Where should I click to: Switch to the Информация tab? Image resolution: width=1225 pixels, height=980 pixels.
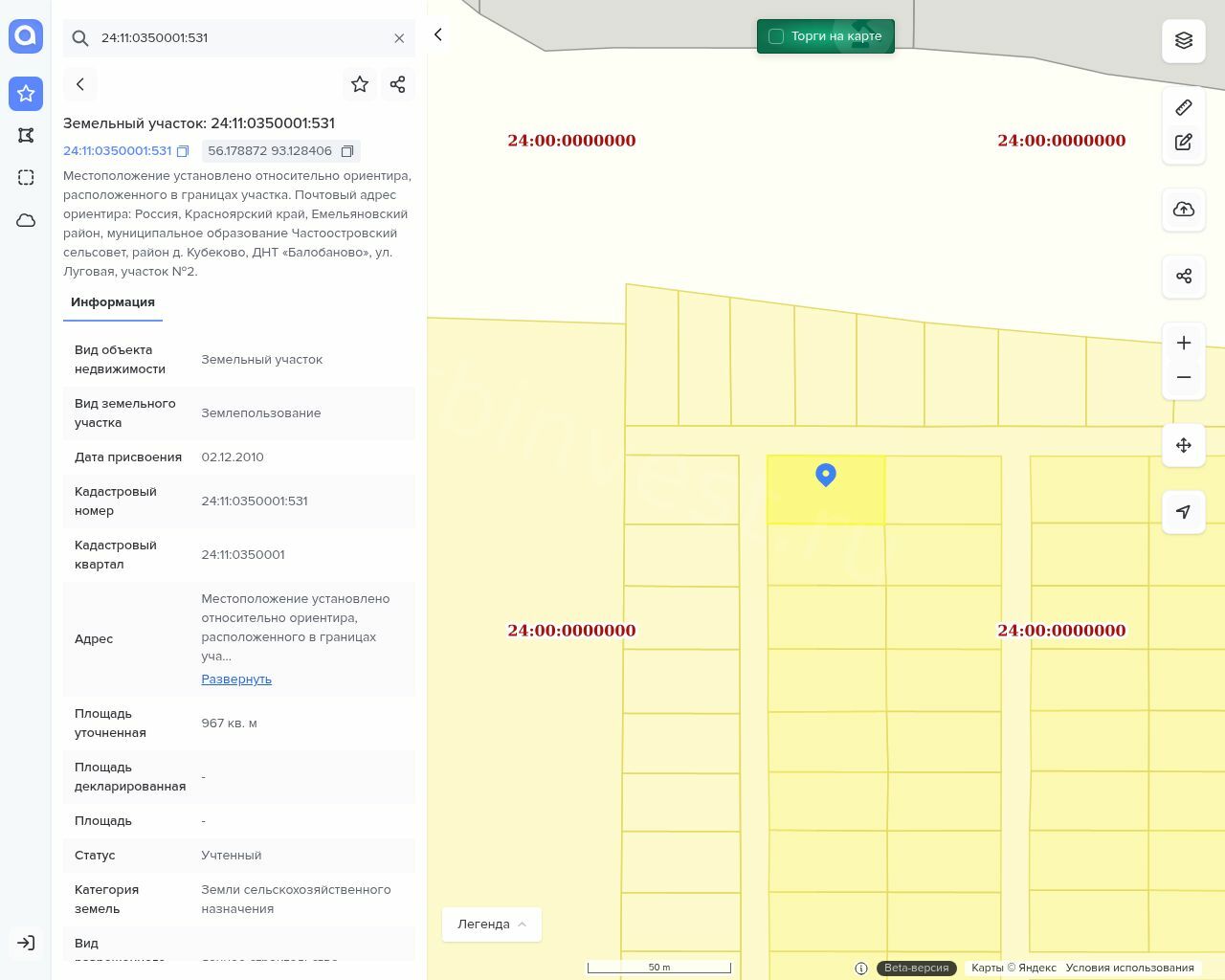[113, 302]
